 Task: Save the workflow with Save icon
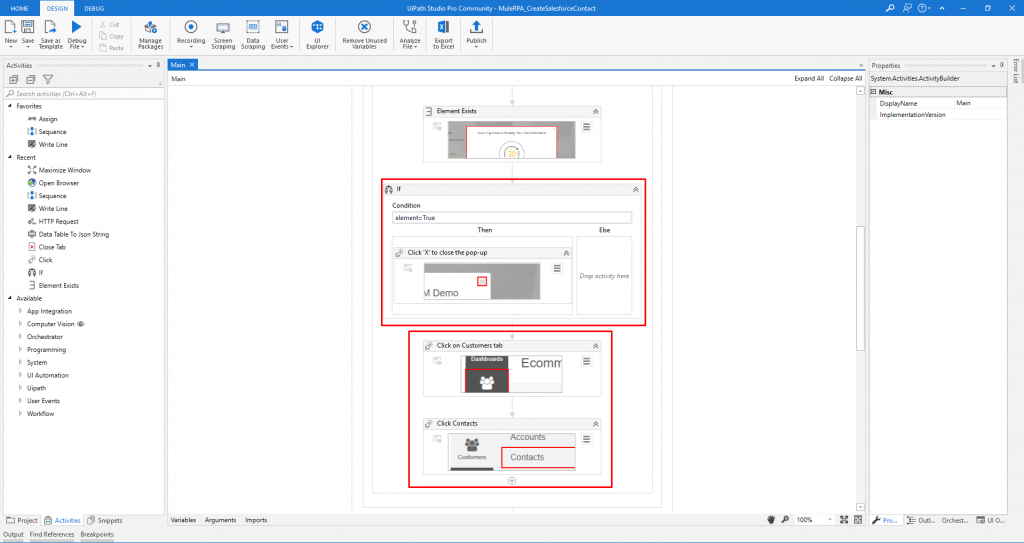pyautogui.click(x=27, y=27)
